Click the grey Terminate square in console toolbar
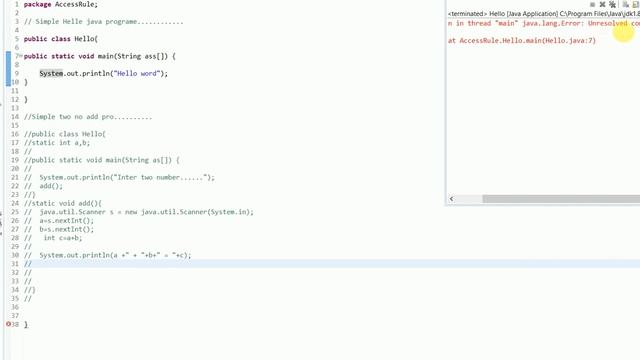640x360 pixels. [x=592, y=4]
